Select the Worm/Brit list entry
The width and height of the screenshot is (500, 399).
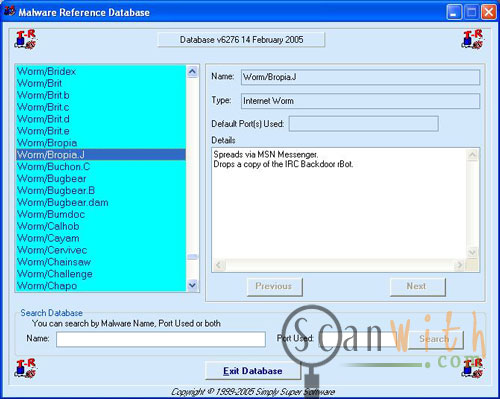click(101, 83)
